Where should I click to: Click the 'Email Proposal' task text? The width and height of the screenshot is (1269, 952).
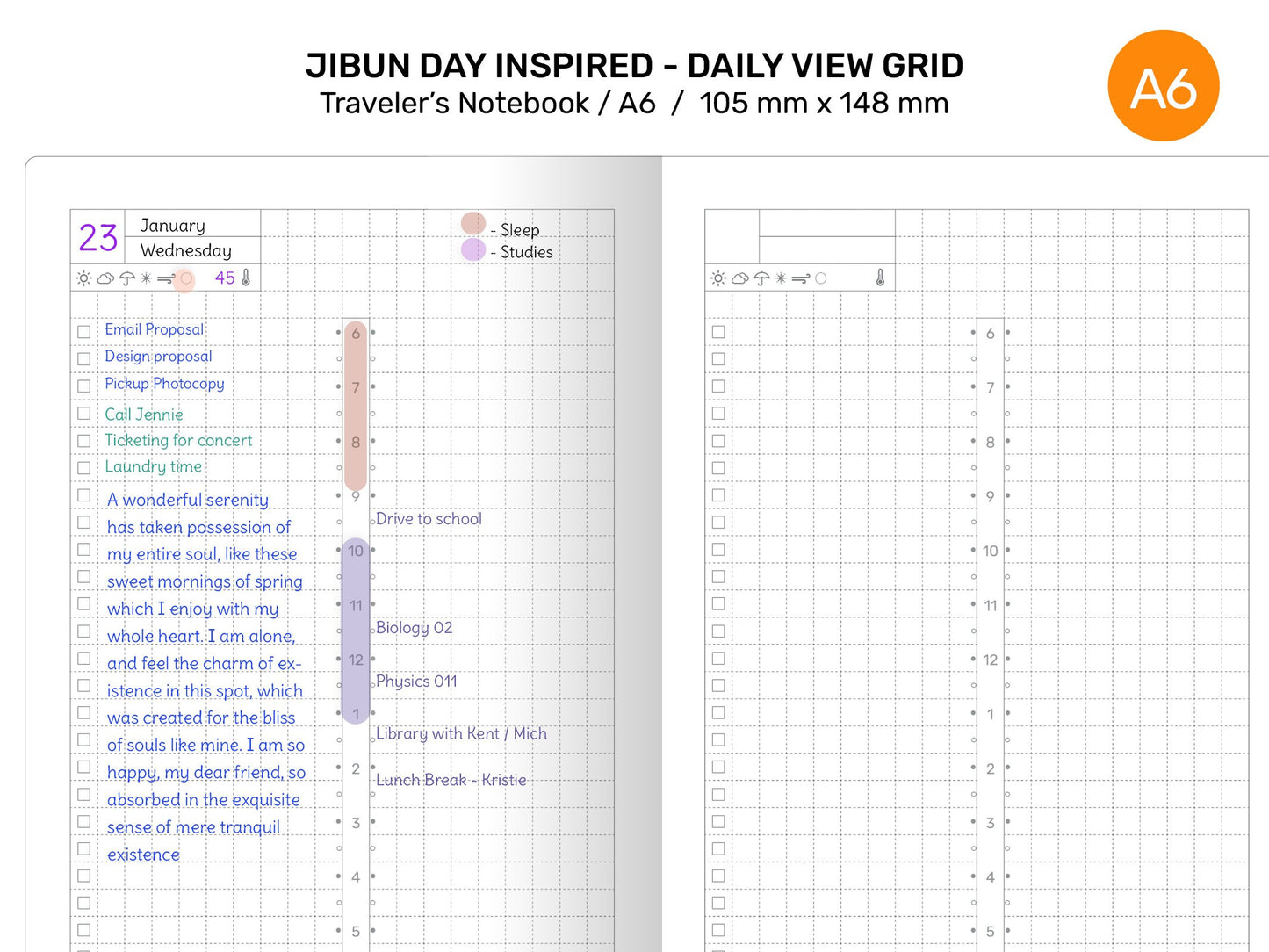(x=155, y=329)
